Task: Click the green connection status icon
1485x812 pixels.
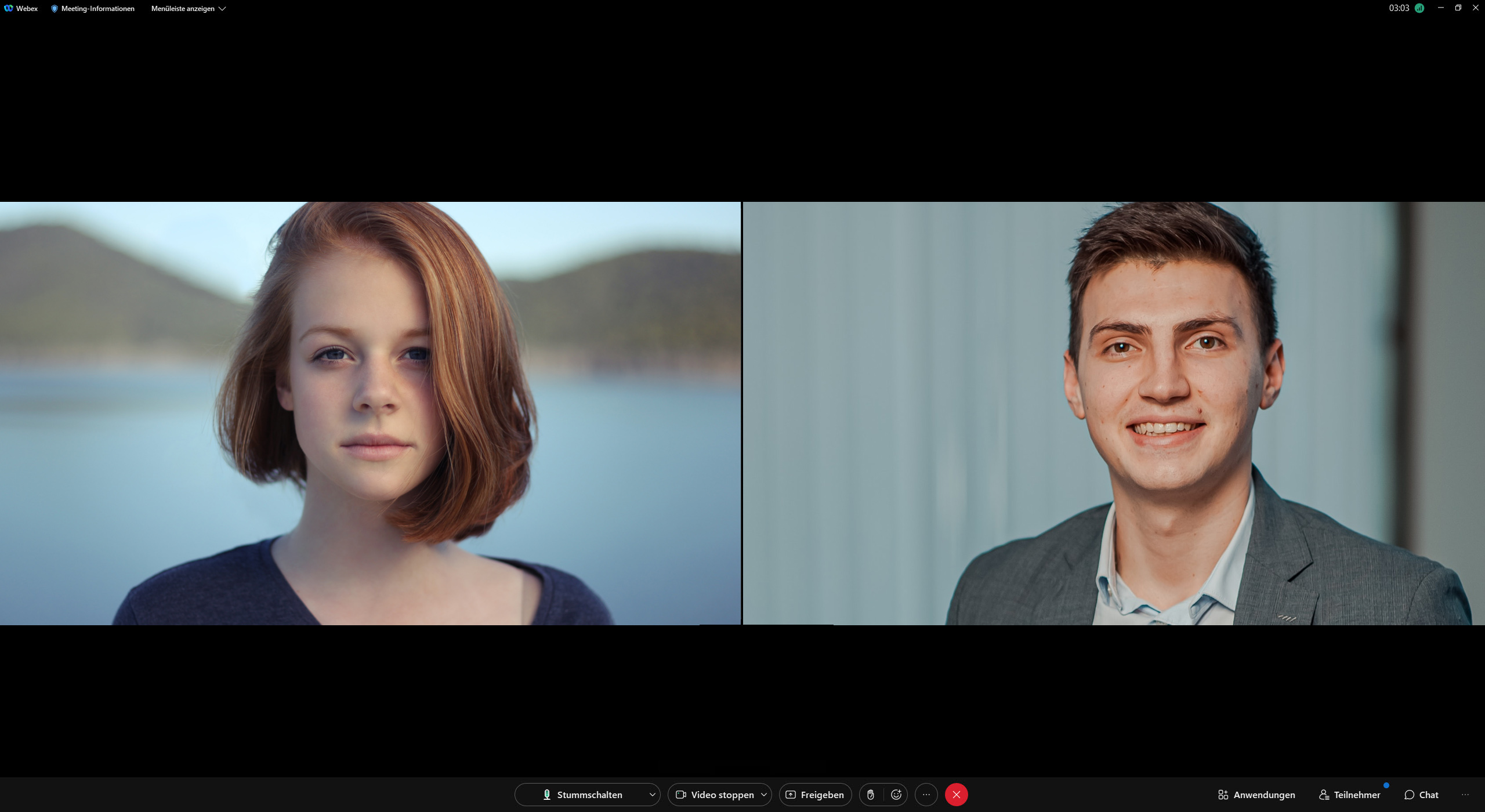Action: click(x=1419, y=8)
